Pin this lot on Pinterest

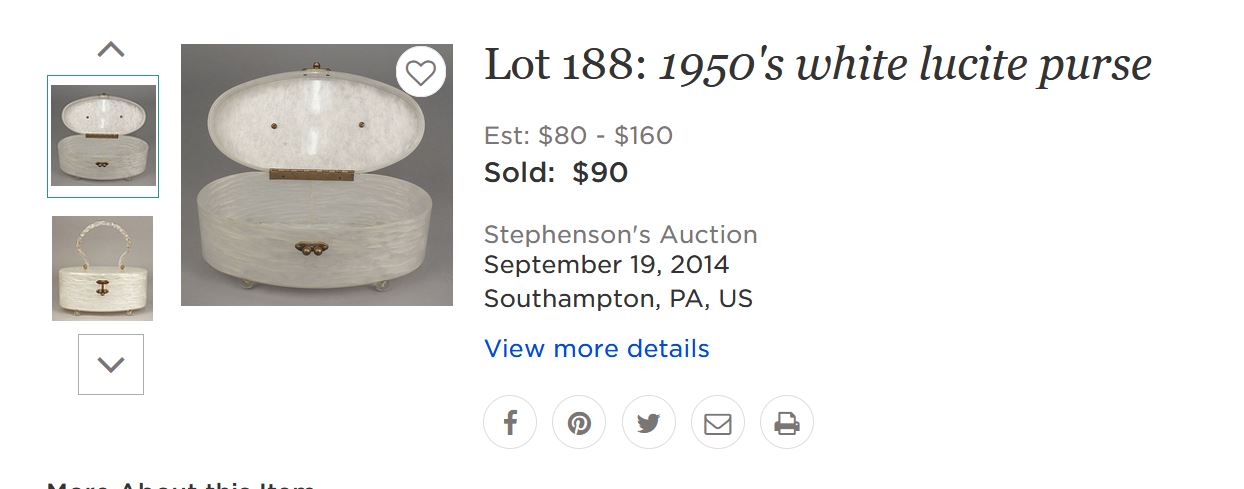579,423
